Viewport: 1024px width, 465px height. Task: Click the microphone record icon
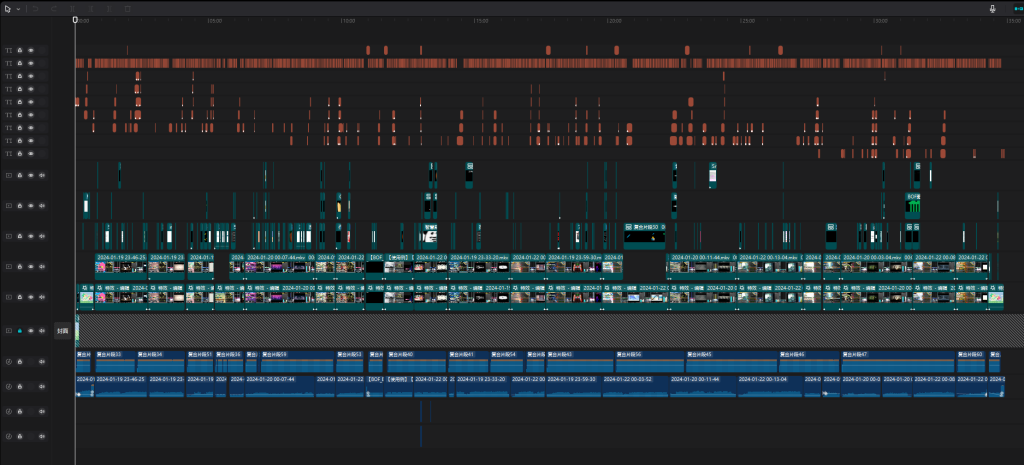tap(993, 9)
